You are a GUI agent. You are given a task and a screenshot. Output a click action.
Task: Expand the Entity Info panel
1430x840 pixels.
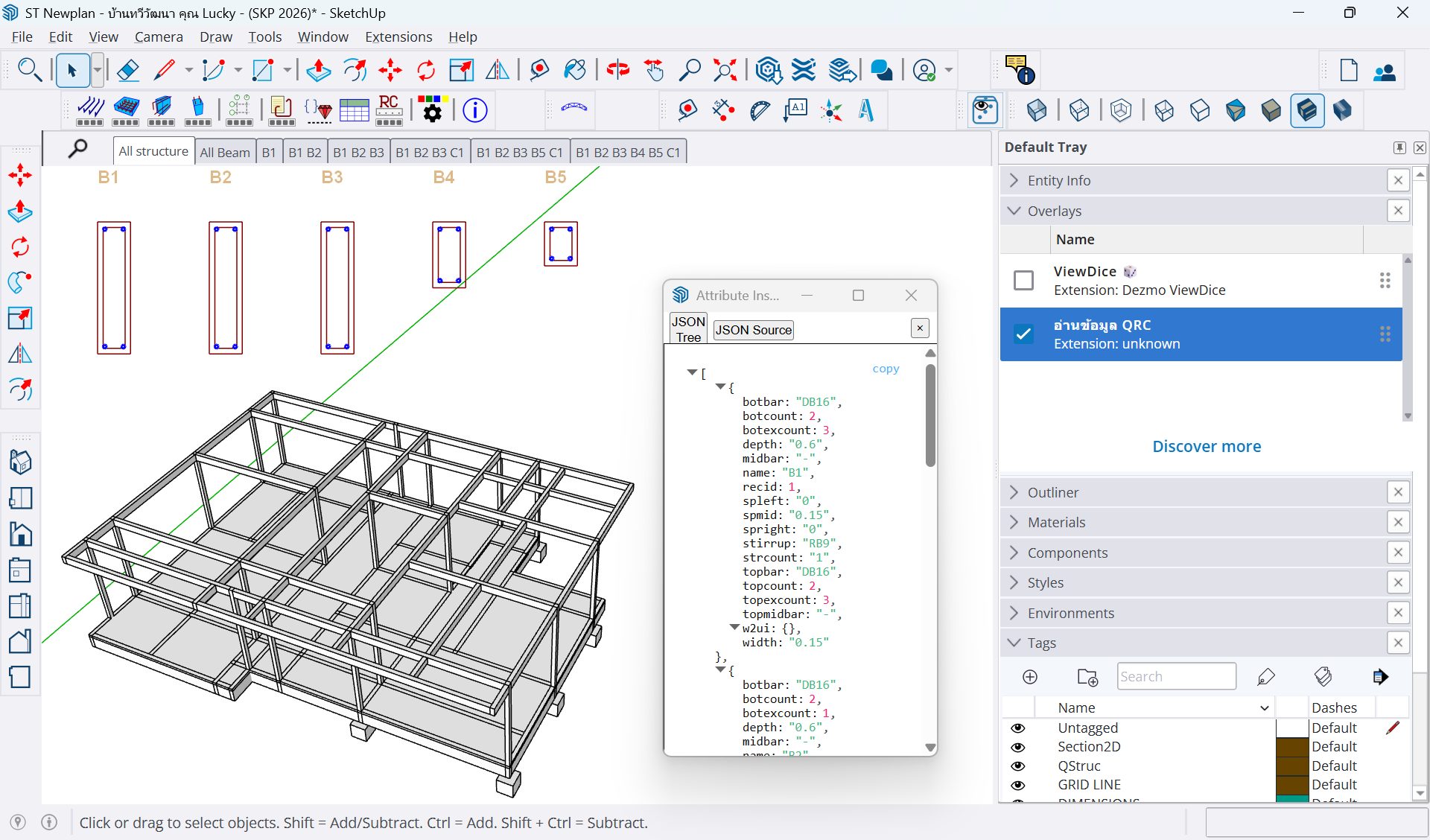pyautogui.click(x=1192, y=180)
